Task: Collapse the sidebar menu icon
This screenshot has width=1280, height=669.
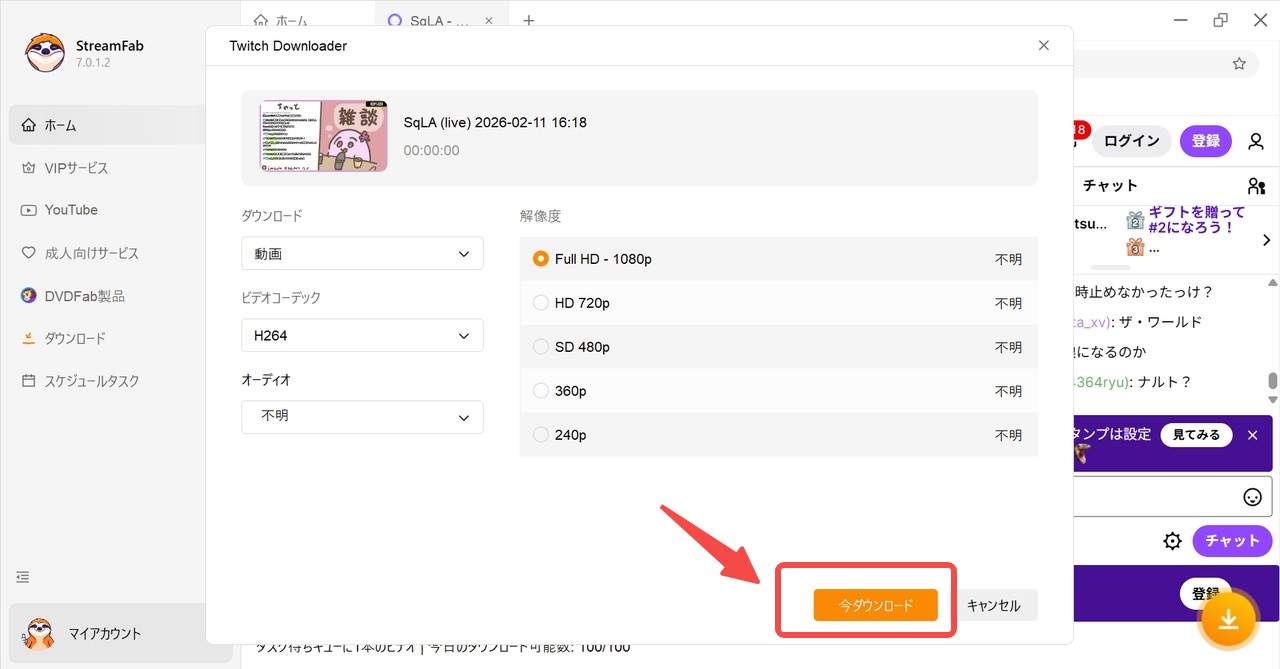Action: (24, 577)
